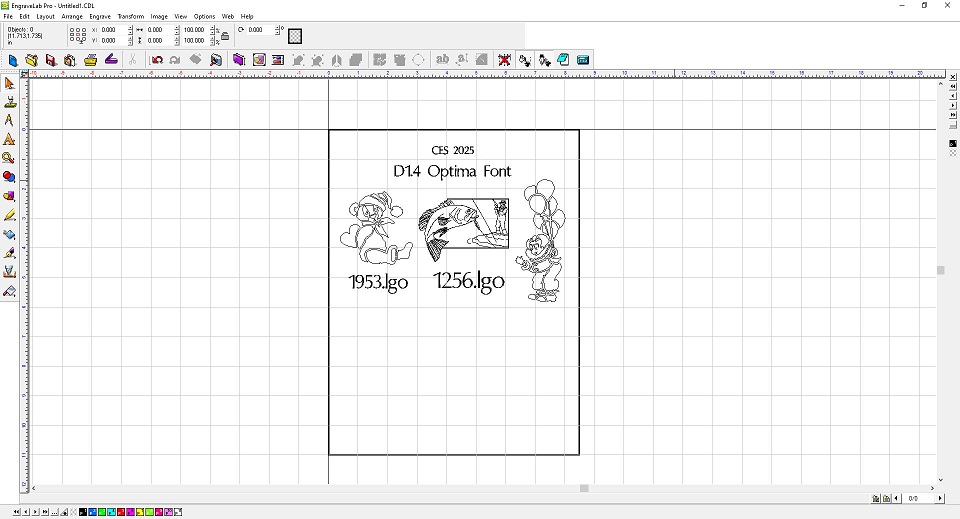This screenshot has height=519, width=960.
Task: Click the width percent scale stepper
Action: coord(212,29)
